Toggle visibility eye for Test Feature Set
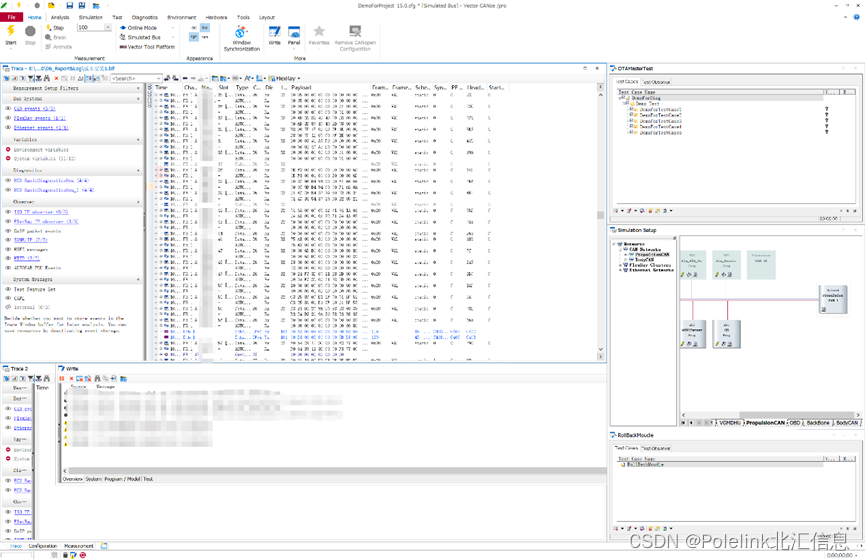 (x=8, y=289)
